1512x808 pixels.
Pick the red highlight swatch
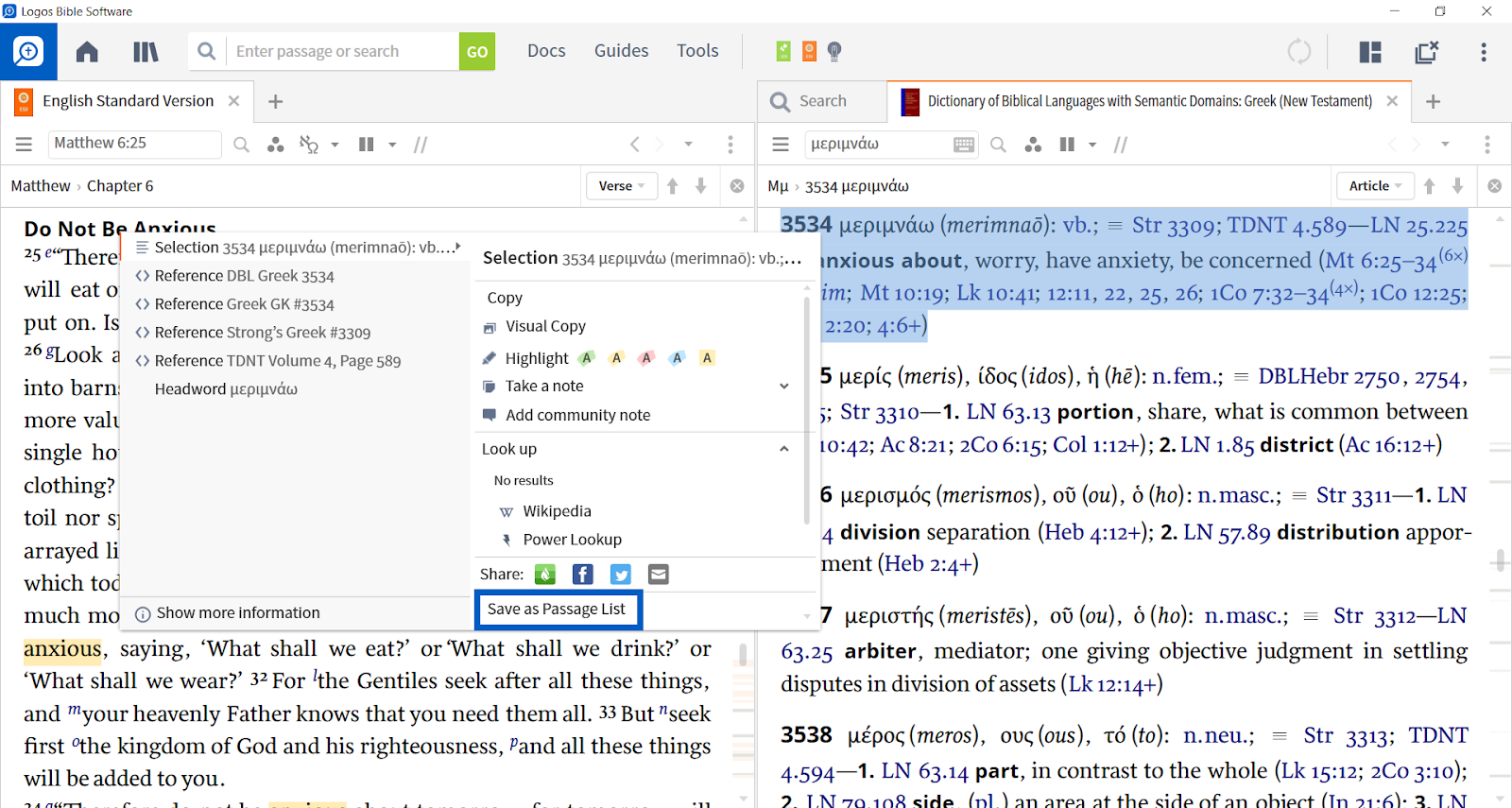pos(646,358)
